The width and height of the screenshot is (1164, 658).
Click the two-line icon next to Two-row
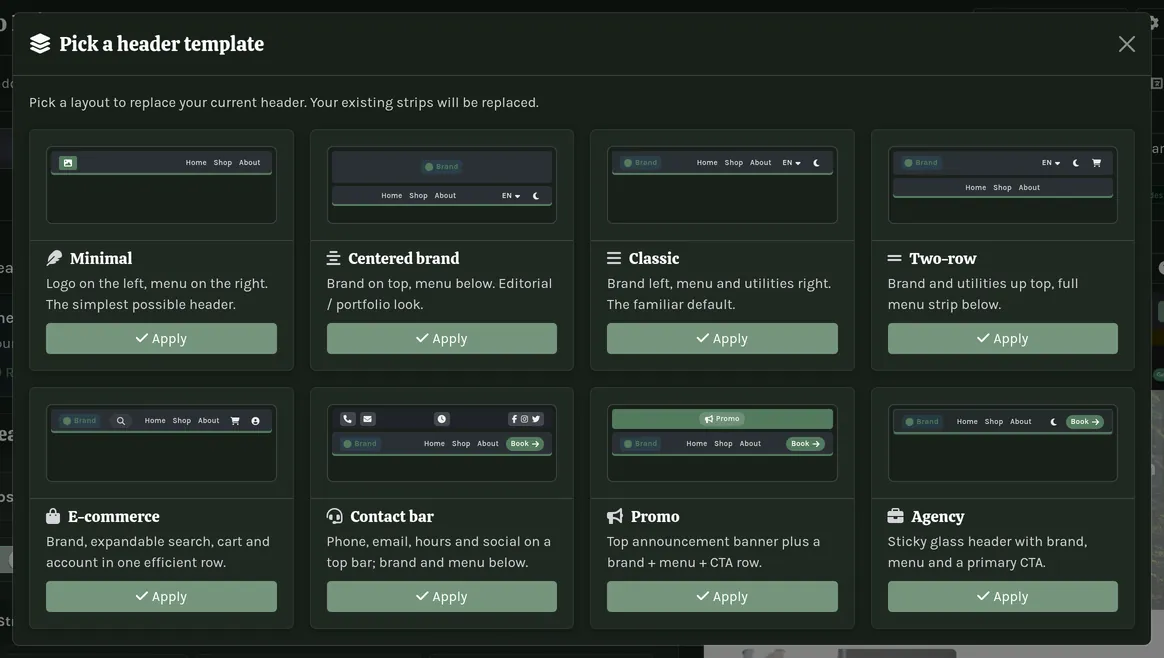(895, 258)
